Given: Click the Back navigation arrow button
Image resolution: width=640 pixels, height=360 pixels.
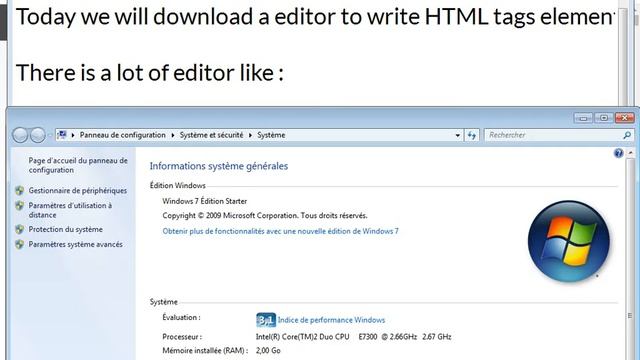Looking at the screenshot, I should coord(20,135).
